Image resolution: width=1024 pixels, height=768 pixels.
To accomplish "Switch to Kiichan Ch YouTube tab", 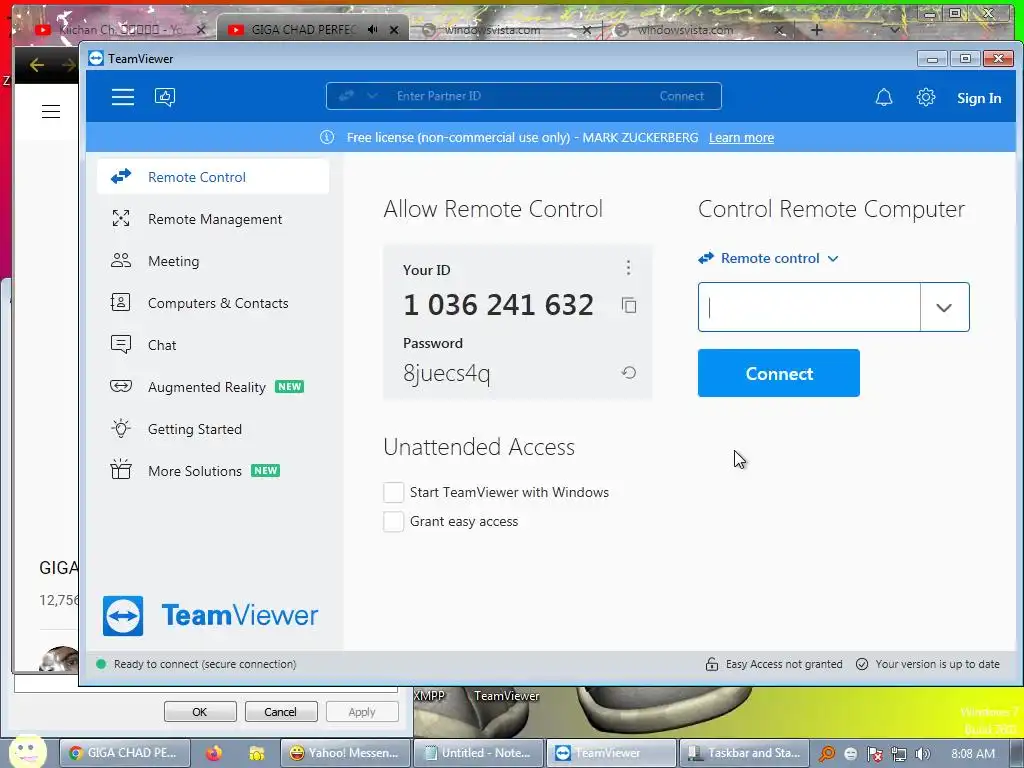I will (x=120, y=30).
